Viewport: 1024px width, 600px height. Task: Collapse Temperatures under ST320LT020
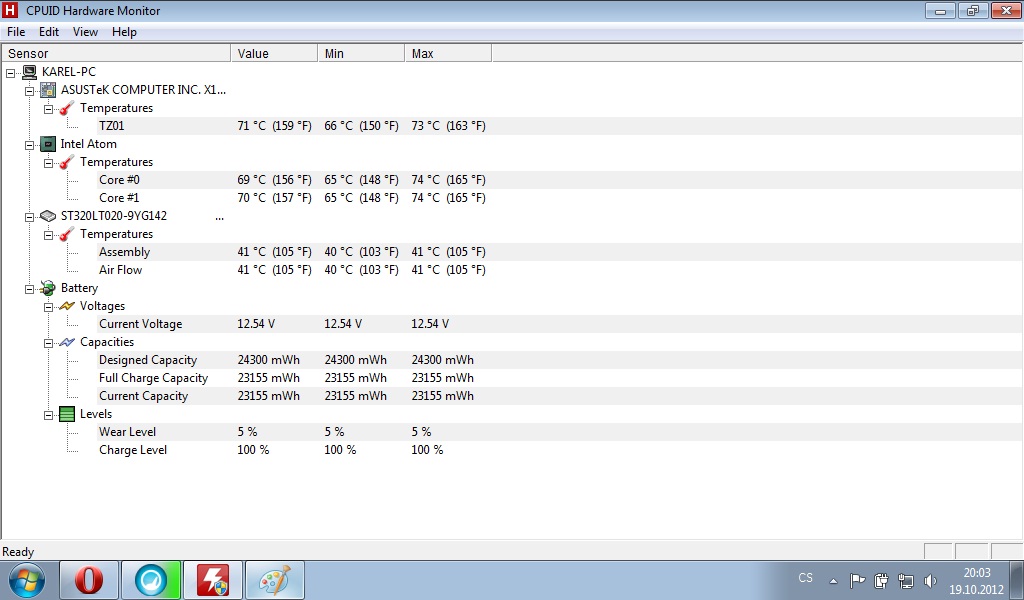[48, 235]
